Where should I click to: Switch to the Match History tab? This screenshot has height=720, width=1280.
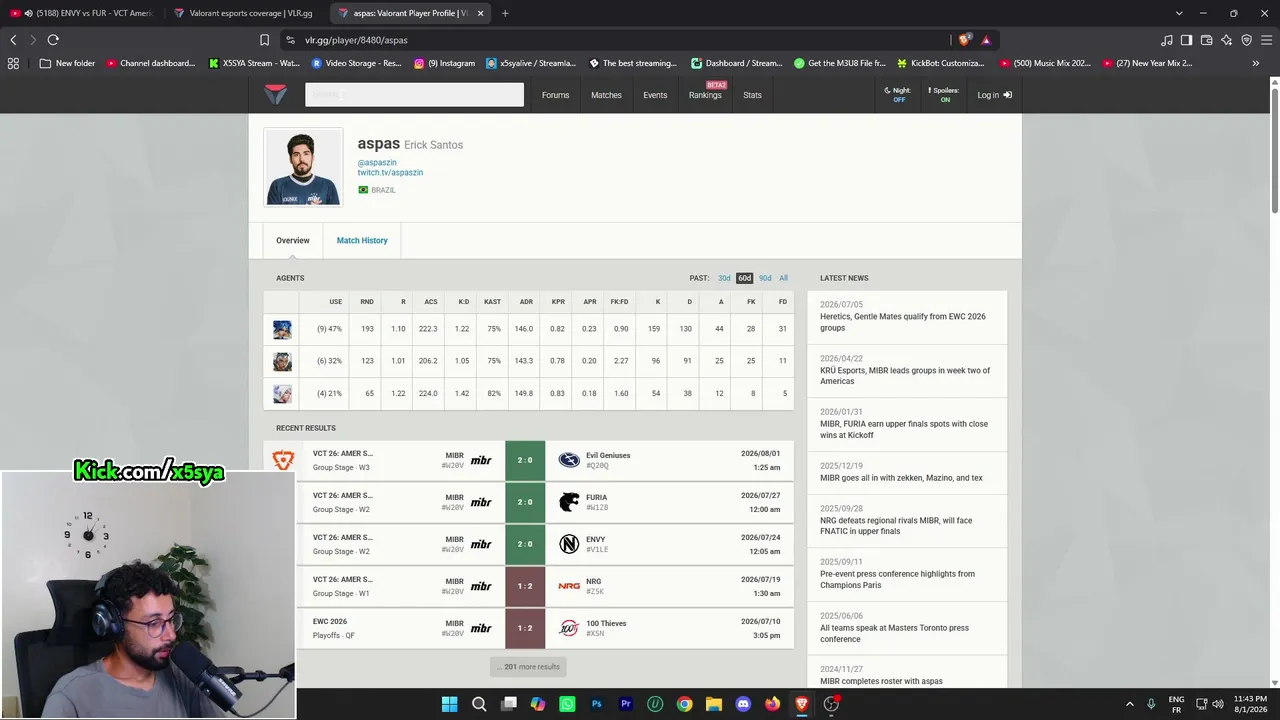(x=362, y=241)
